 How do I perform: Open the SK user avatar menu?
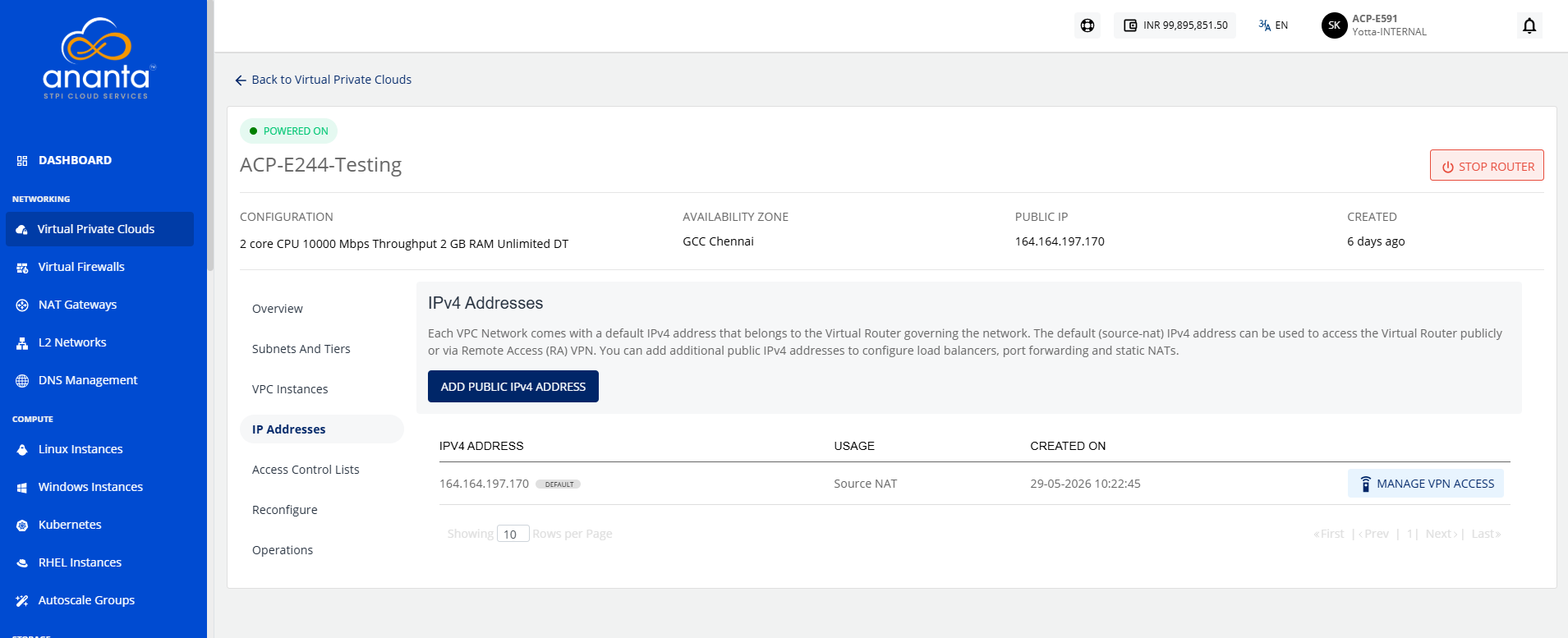click(1334, 25)
